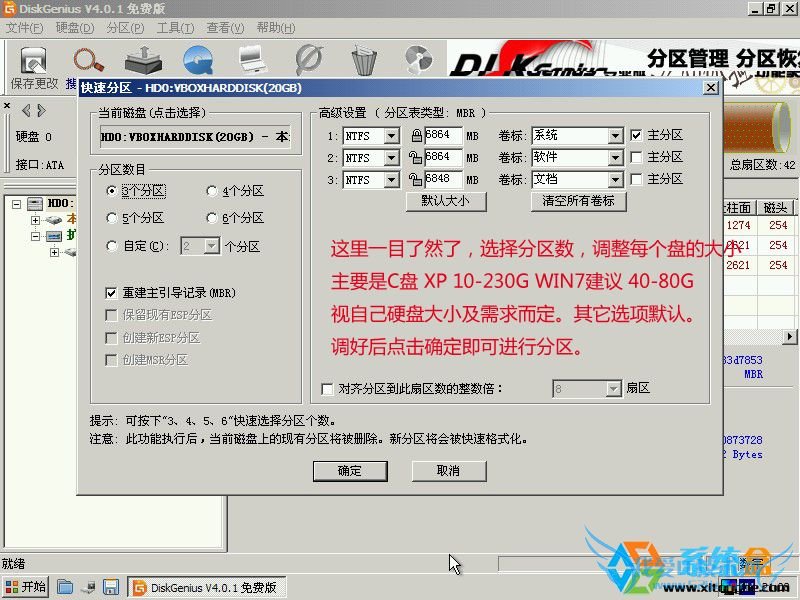
Task: Open the Tools (工具) menu
Action: [x=175, y=28]
